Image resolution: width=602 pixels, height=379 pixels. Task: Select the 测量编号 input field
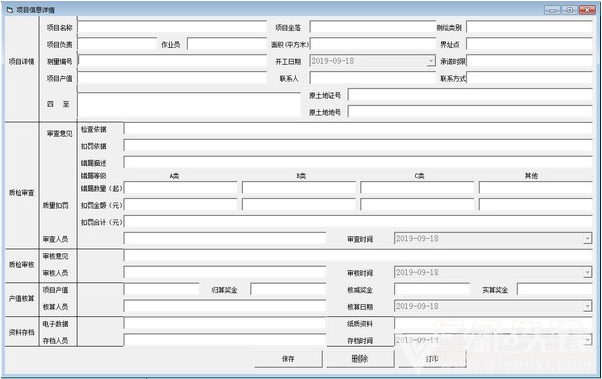(x=172, y=61)
